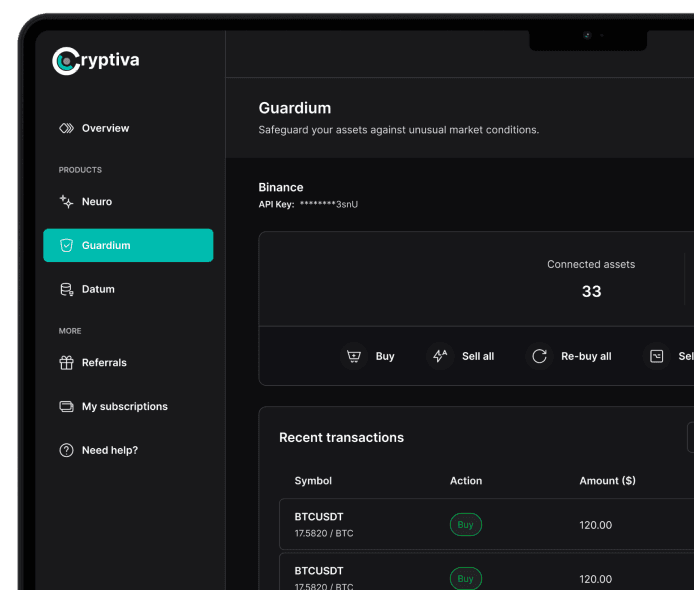694x590 pixels.
Task: Click Buy badge in first BTCUSDT row
Action: click(x=465, y=524)
